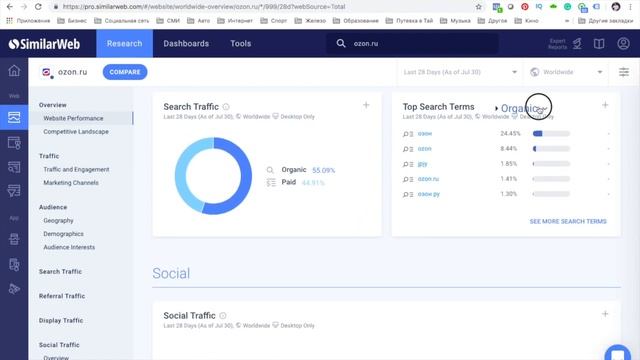Switch to Tools tab
This screenshot has width=640, height=360.
pos(240,43)
